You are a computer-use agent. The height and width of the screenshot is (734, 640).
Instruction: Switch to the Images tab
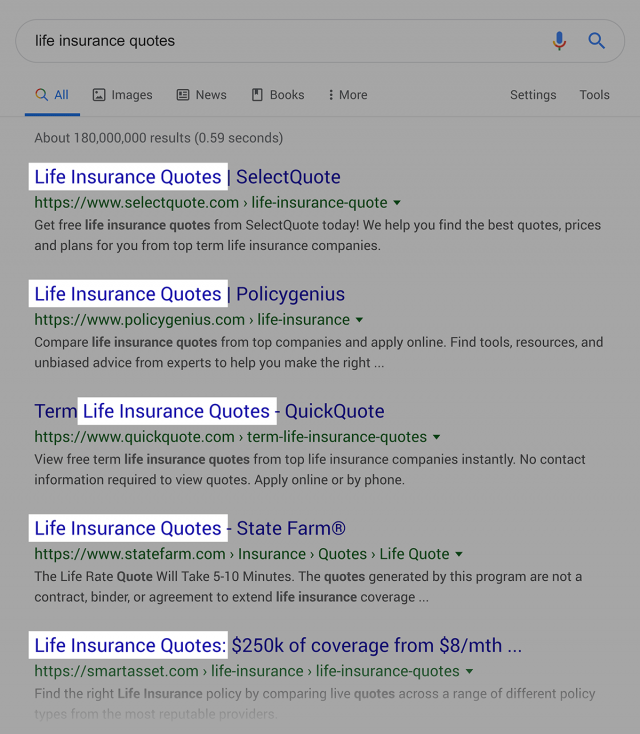[123, 95]
